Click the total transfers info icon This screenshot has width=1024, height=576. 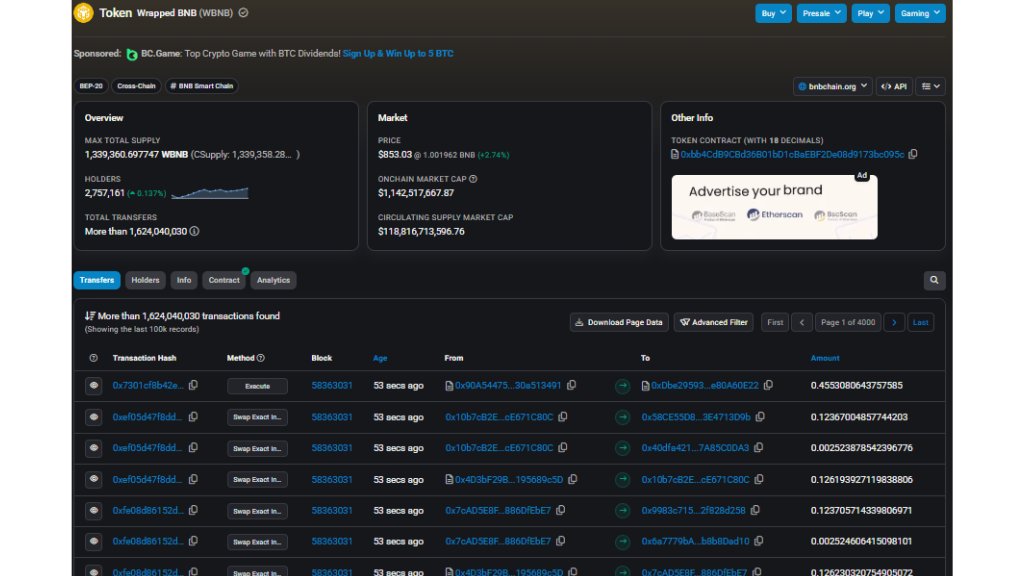[x=194, y=231]
